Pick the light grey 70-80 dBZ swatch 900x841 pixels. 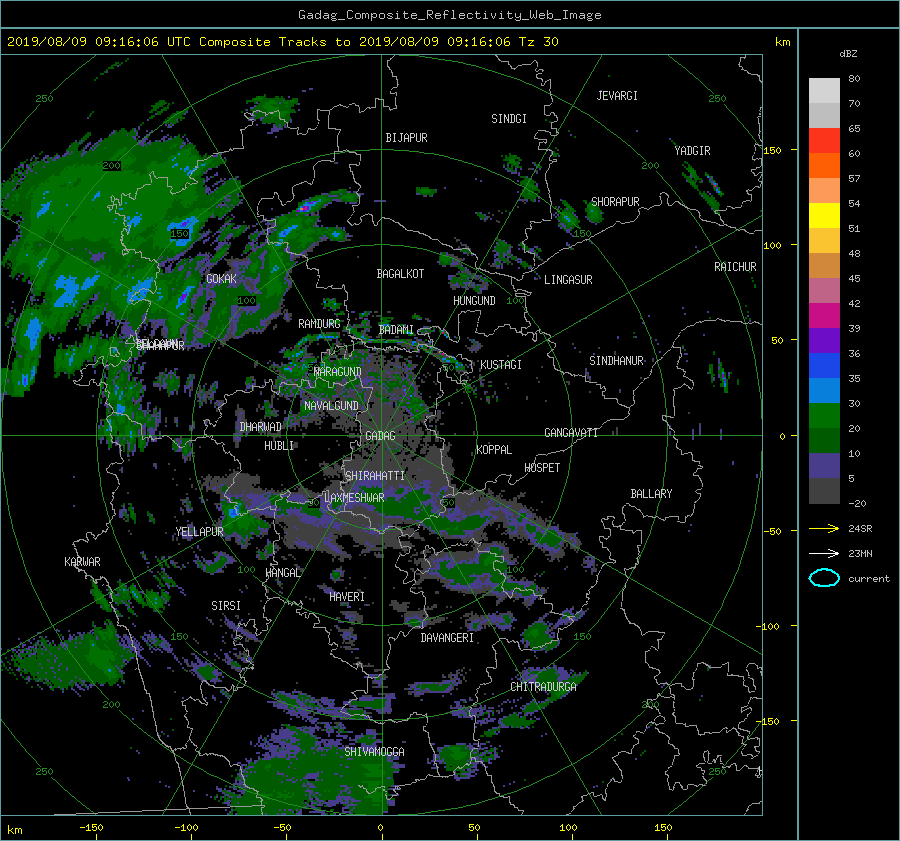pyautogui.click(x=824, y=91)
